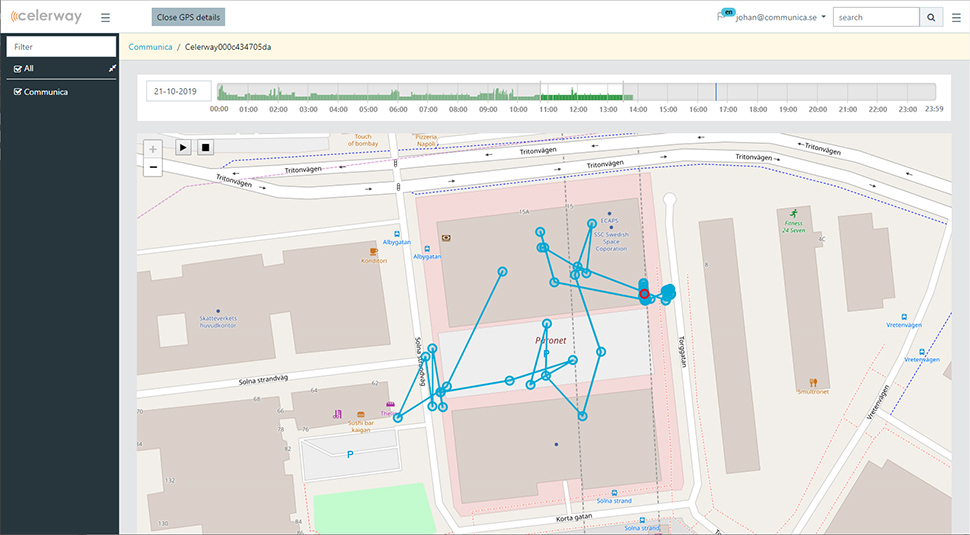Click the Konditori cafe icon
This screenshot has height=535, width=970.
(x=374, y=252)
